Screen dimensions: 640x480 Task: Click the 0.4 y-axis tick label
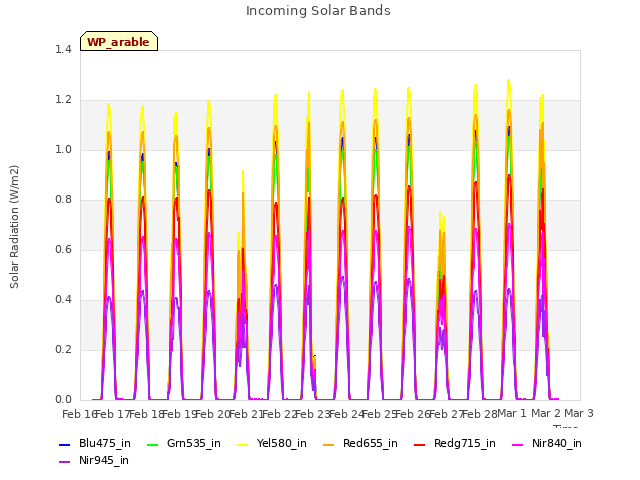[63, 300]
